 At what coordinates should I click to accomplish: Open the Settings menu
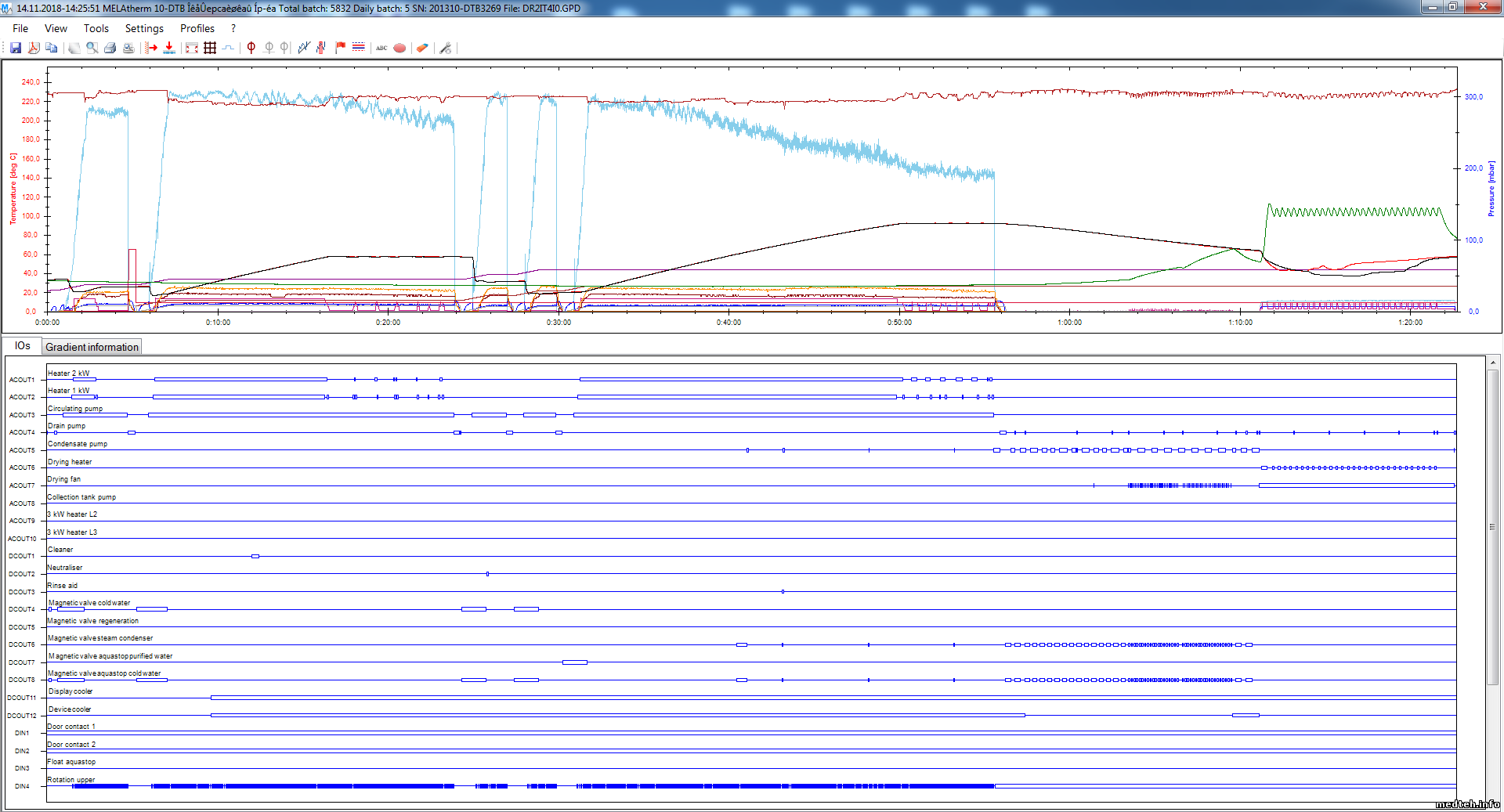[x=144, y=28]
